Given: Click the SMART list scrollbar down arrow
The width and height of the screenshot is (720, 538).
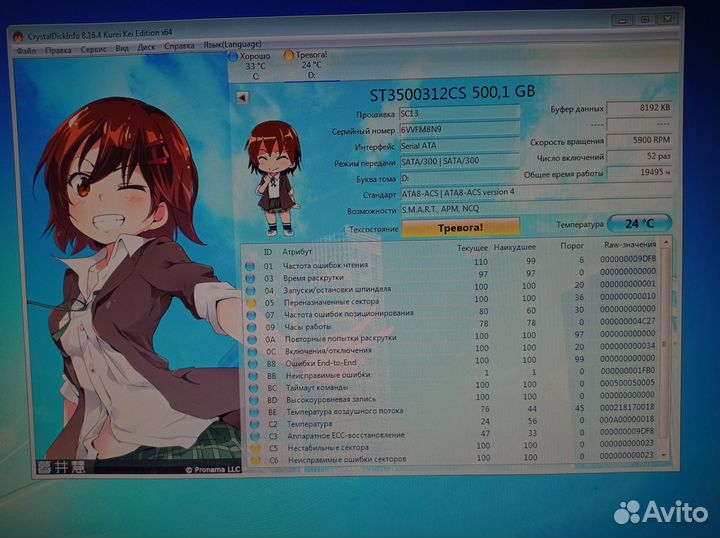Looking at the screenshot, I should click(x=664, y=454).
